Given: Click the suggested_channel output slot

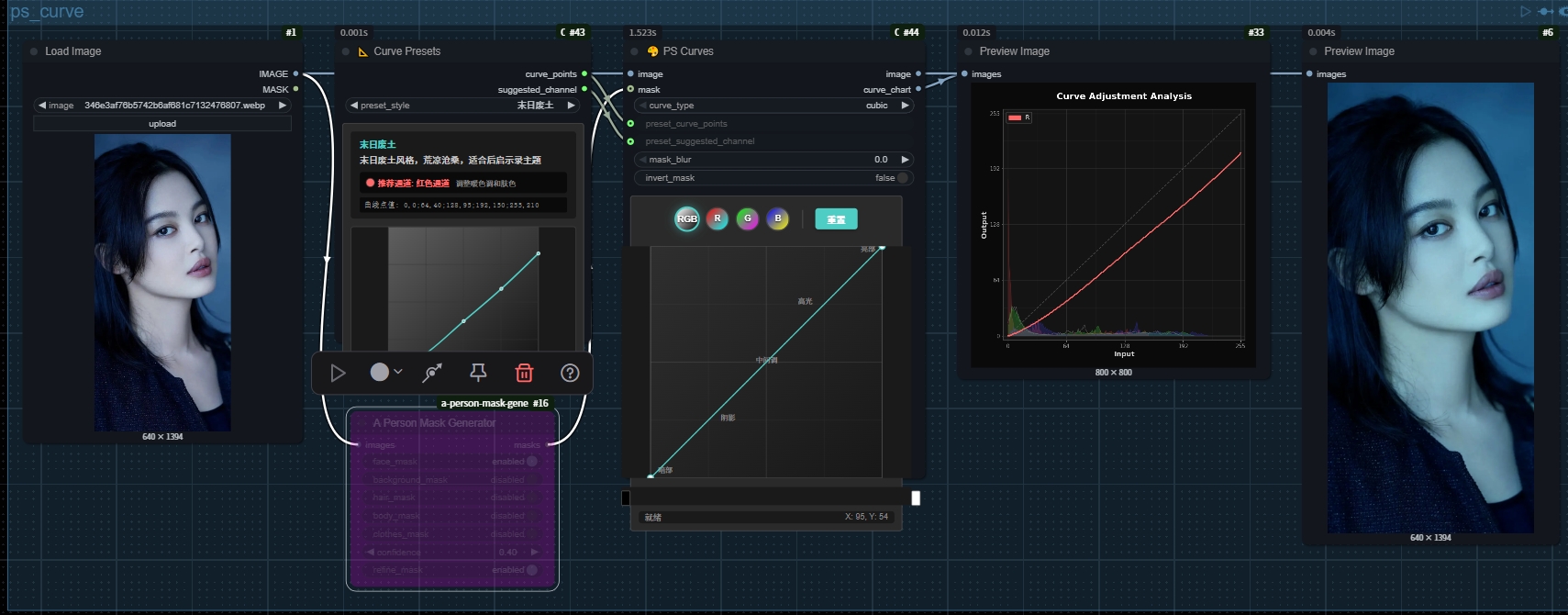Looking at the screenshot, I should [x=584, y=89].
